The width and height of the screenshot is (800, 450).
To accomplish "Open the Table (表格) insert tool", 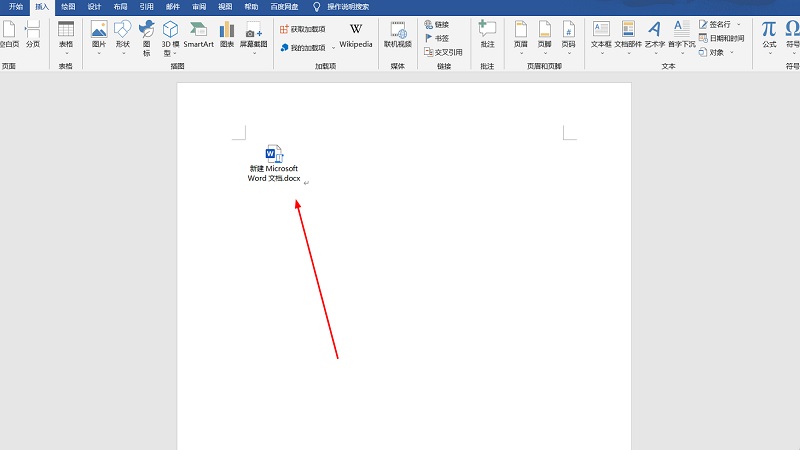I will pyautogui.click(x=66, y=38).
